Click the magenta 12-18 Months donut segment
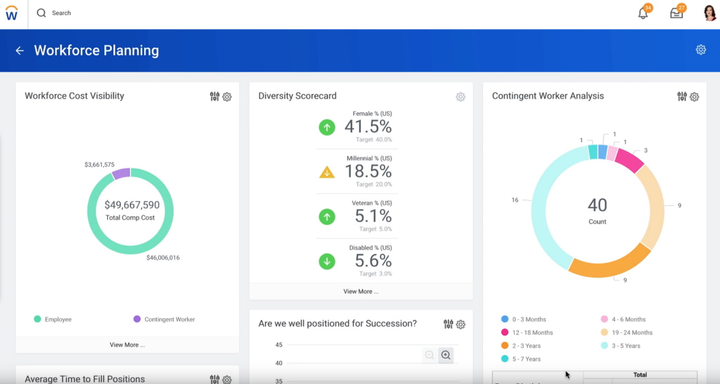Image resolution: width=720 pixels, height=384 pixels. 630,160
